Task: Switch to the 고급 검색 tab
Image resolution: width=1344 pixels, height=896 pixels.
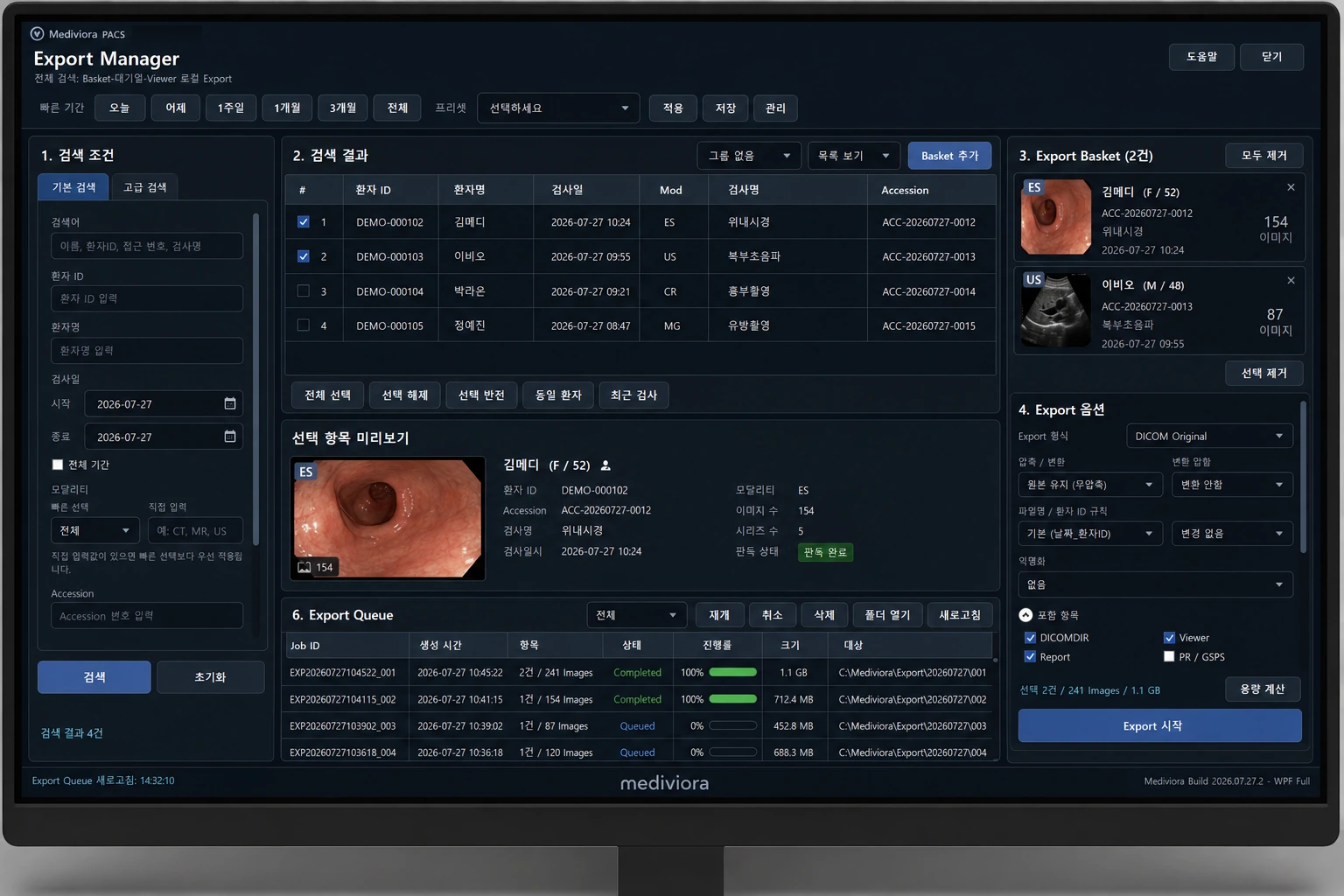Action: pyautogui.click(x=145, y=187)
